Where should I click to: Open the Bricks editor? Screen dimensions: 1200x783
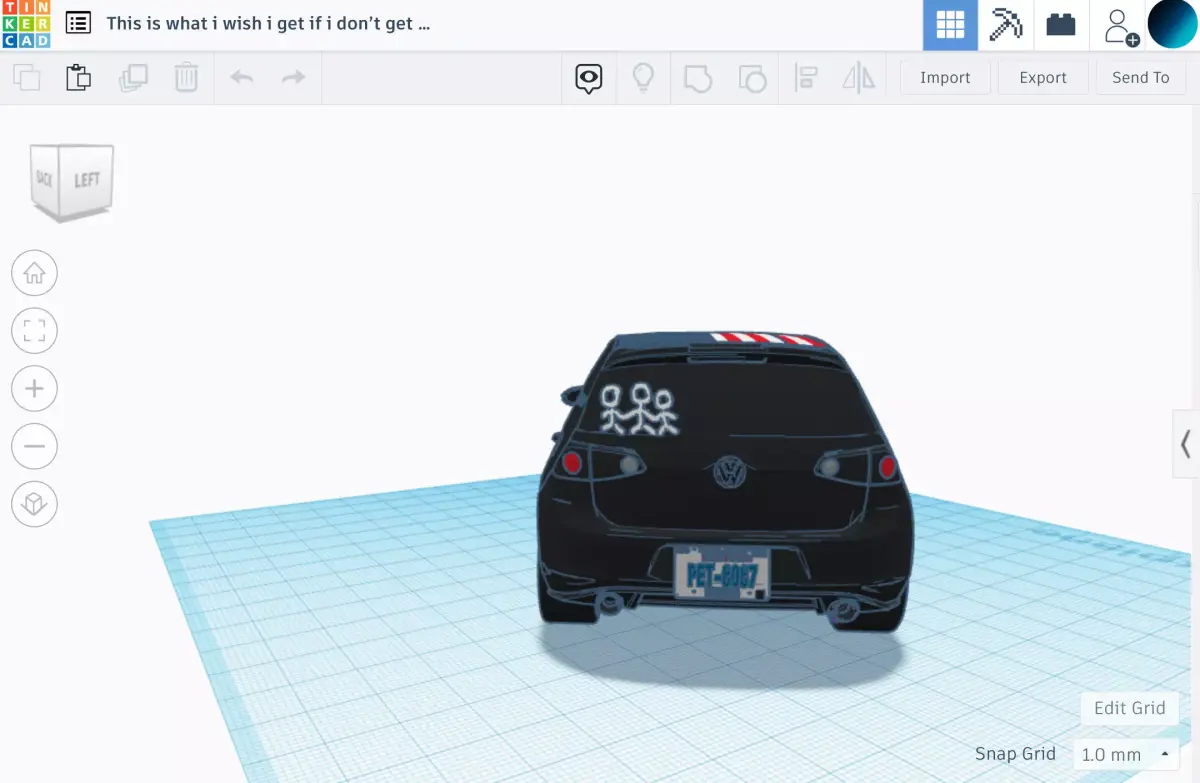tap(1060, 25)
